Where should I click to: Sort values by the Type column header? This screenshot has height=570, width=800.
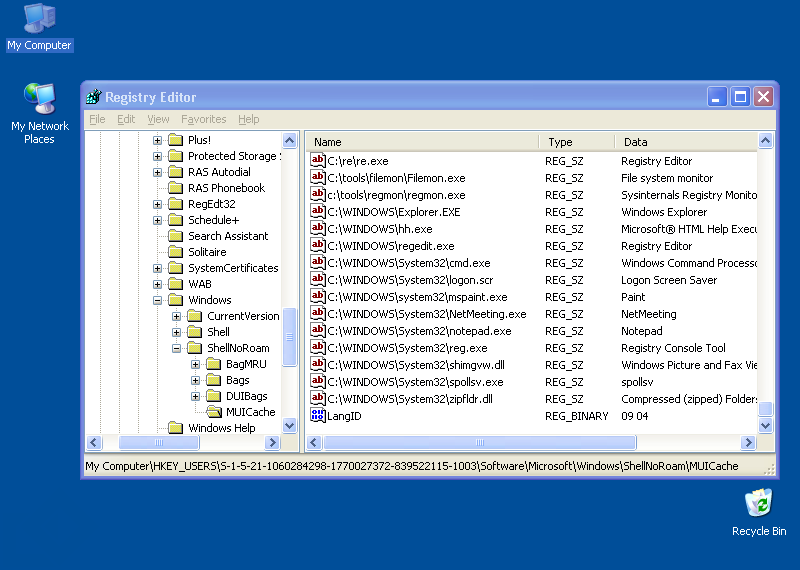point(578,142)
